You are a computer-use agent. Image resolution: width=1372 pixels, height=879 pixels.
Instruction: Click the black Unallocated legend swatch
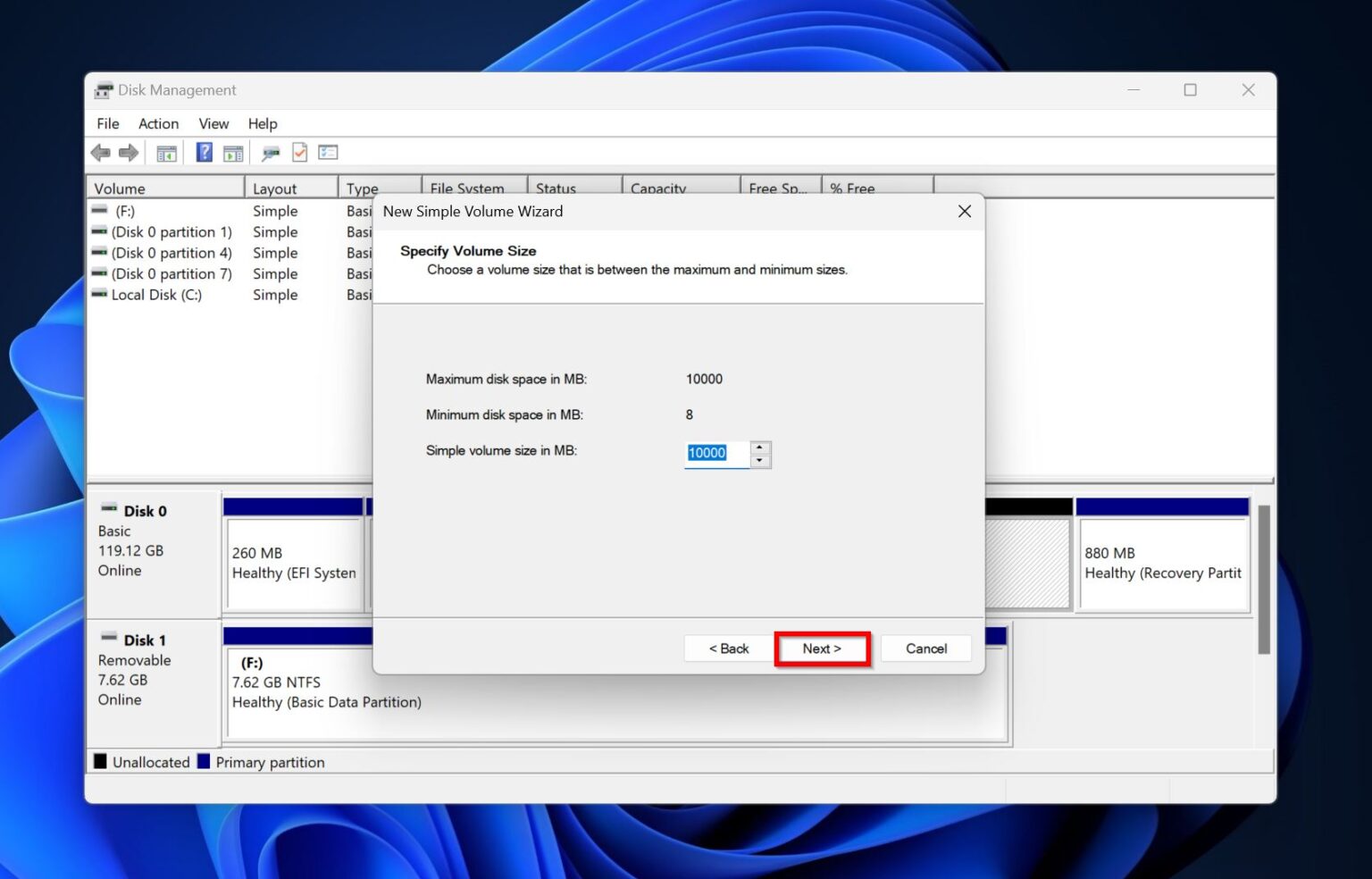[x=100, y=761]
